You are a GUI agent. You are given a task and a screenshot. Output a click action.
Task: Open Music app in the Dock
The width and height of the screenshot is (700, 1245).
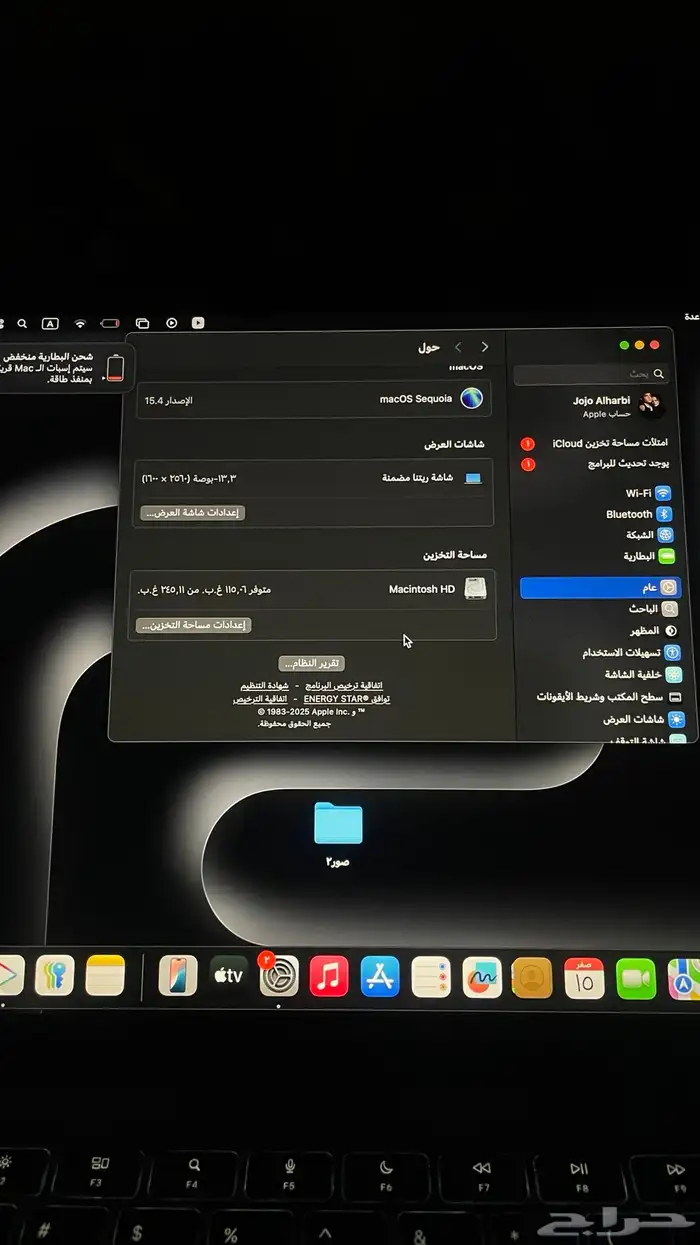[x=329, y=975]
